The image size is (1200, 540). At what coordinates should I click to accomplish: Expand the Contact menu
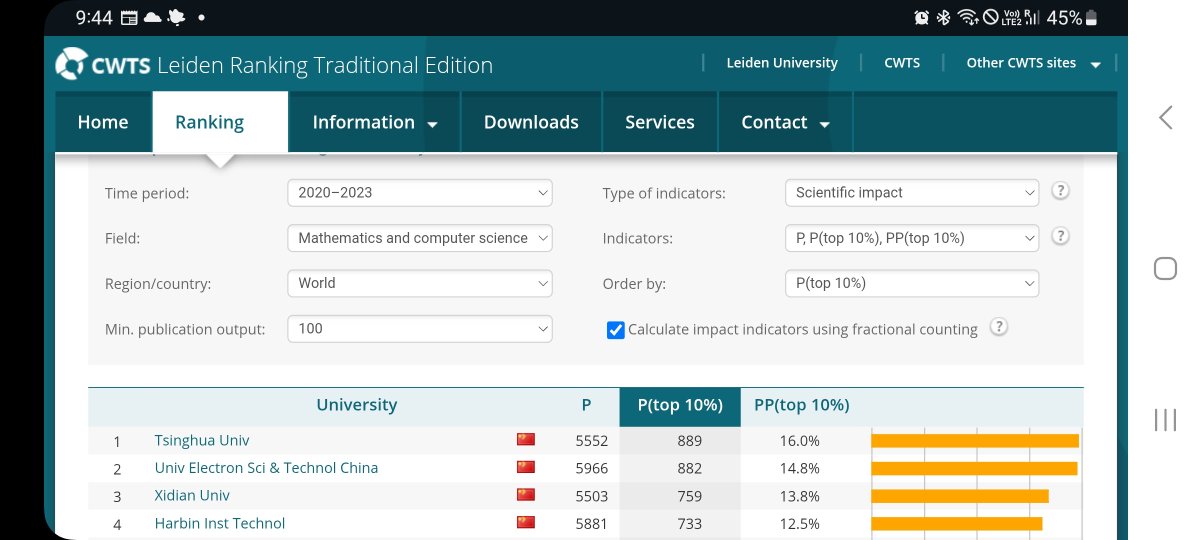[x=786, y=122]
